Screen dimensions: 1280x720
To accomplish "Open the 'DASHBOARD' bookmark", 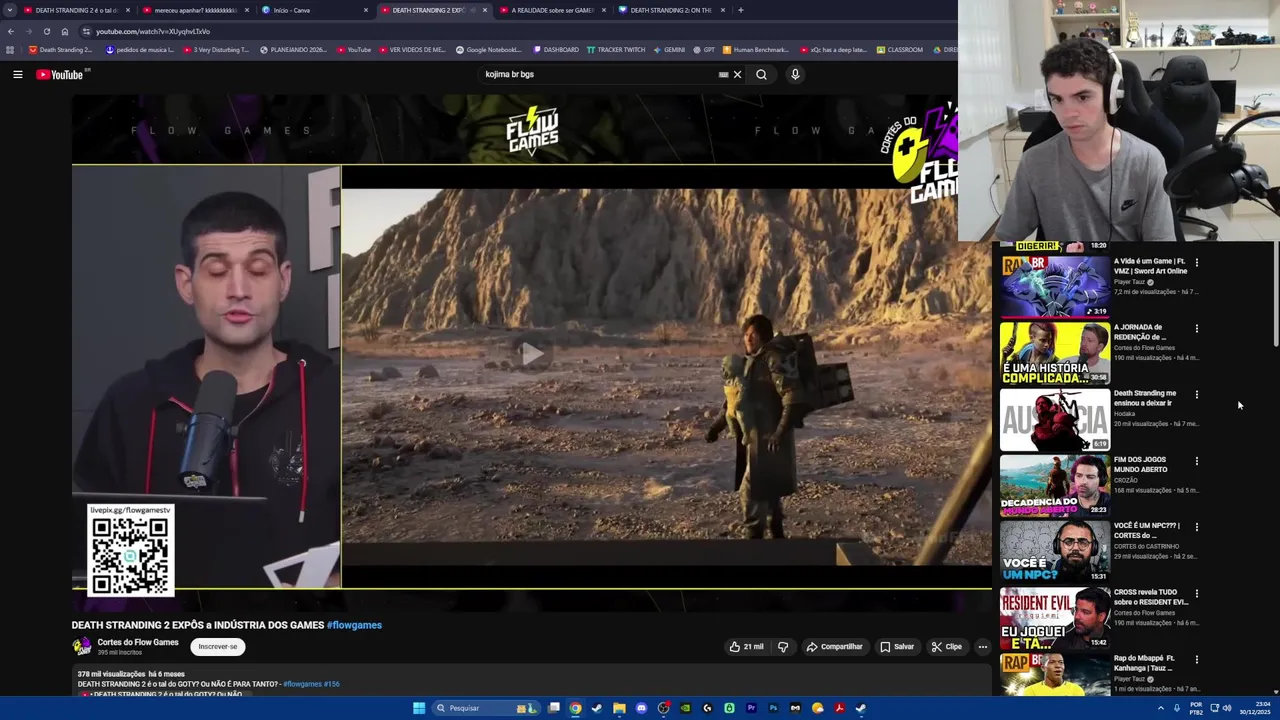I will click(556, 49).
